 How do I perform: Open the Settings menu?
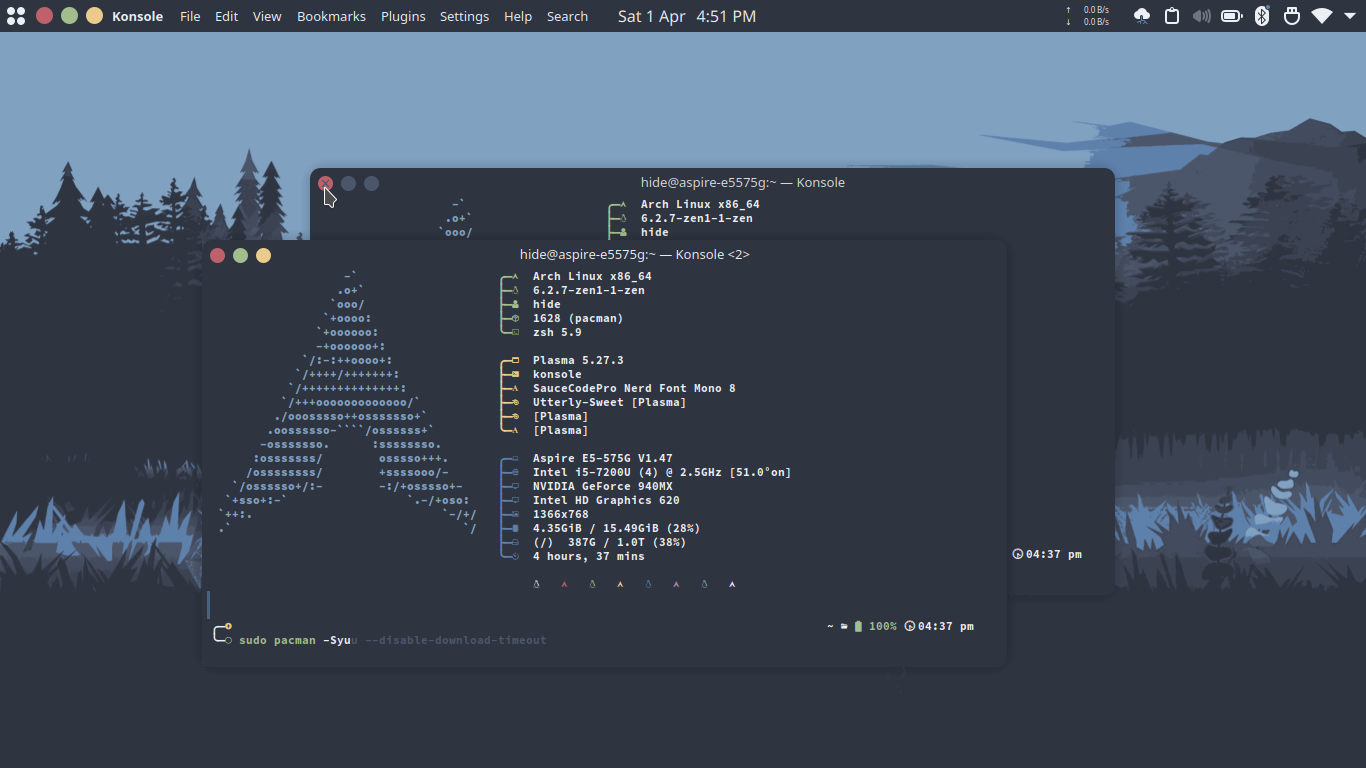[x=464, y=16]
